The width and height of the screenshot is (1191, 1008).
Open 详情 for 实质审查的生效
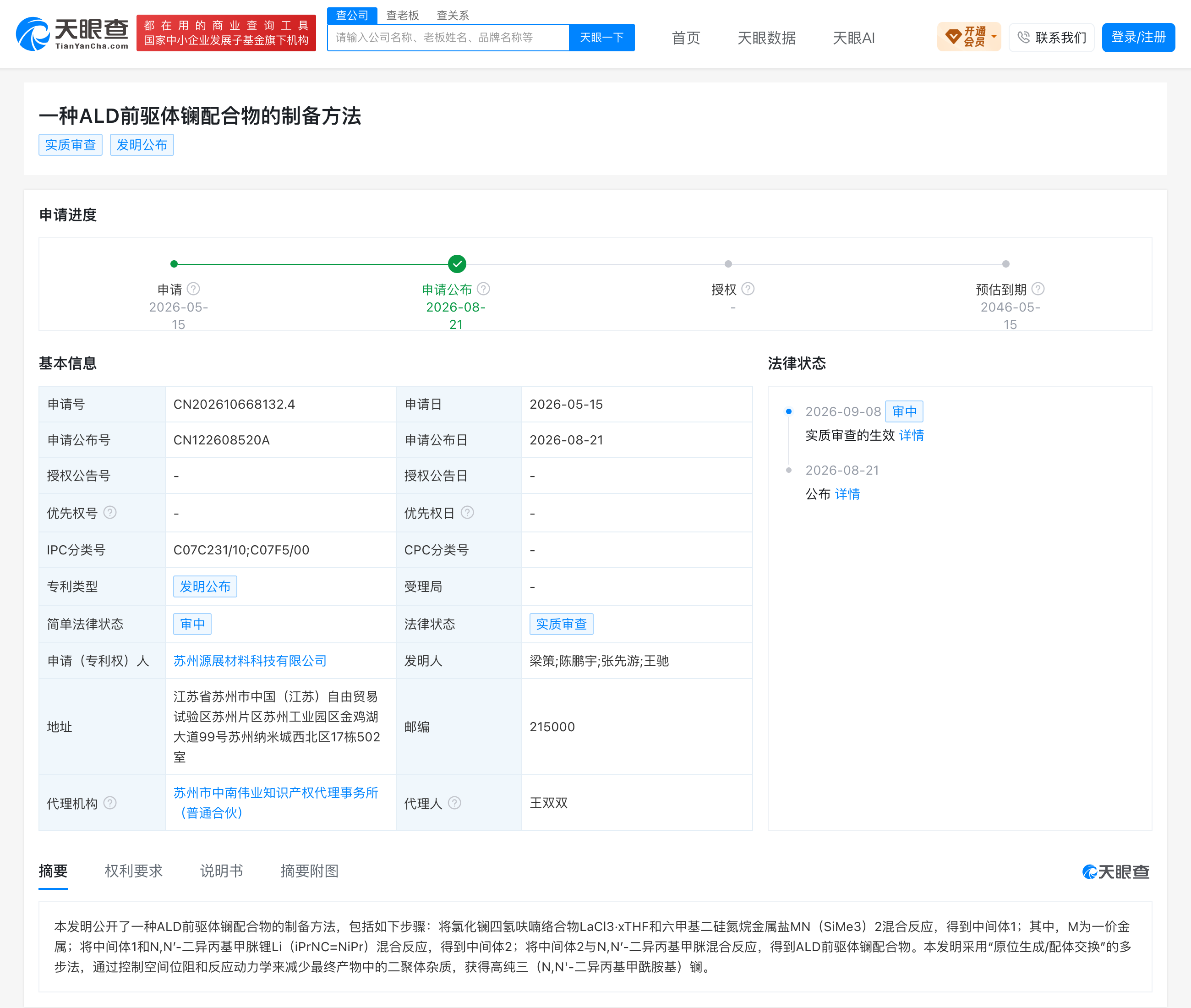[x=911, y=435]
